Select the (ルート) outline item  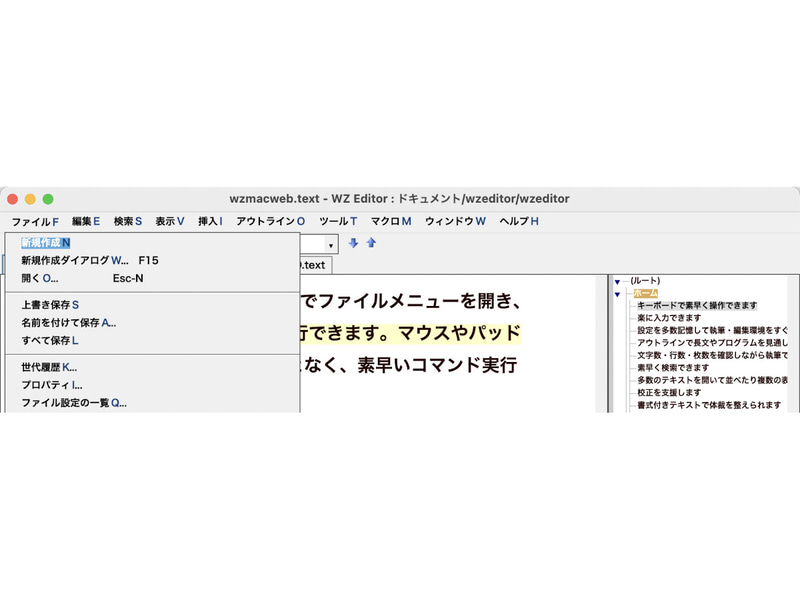pos(645,281)
